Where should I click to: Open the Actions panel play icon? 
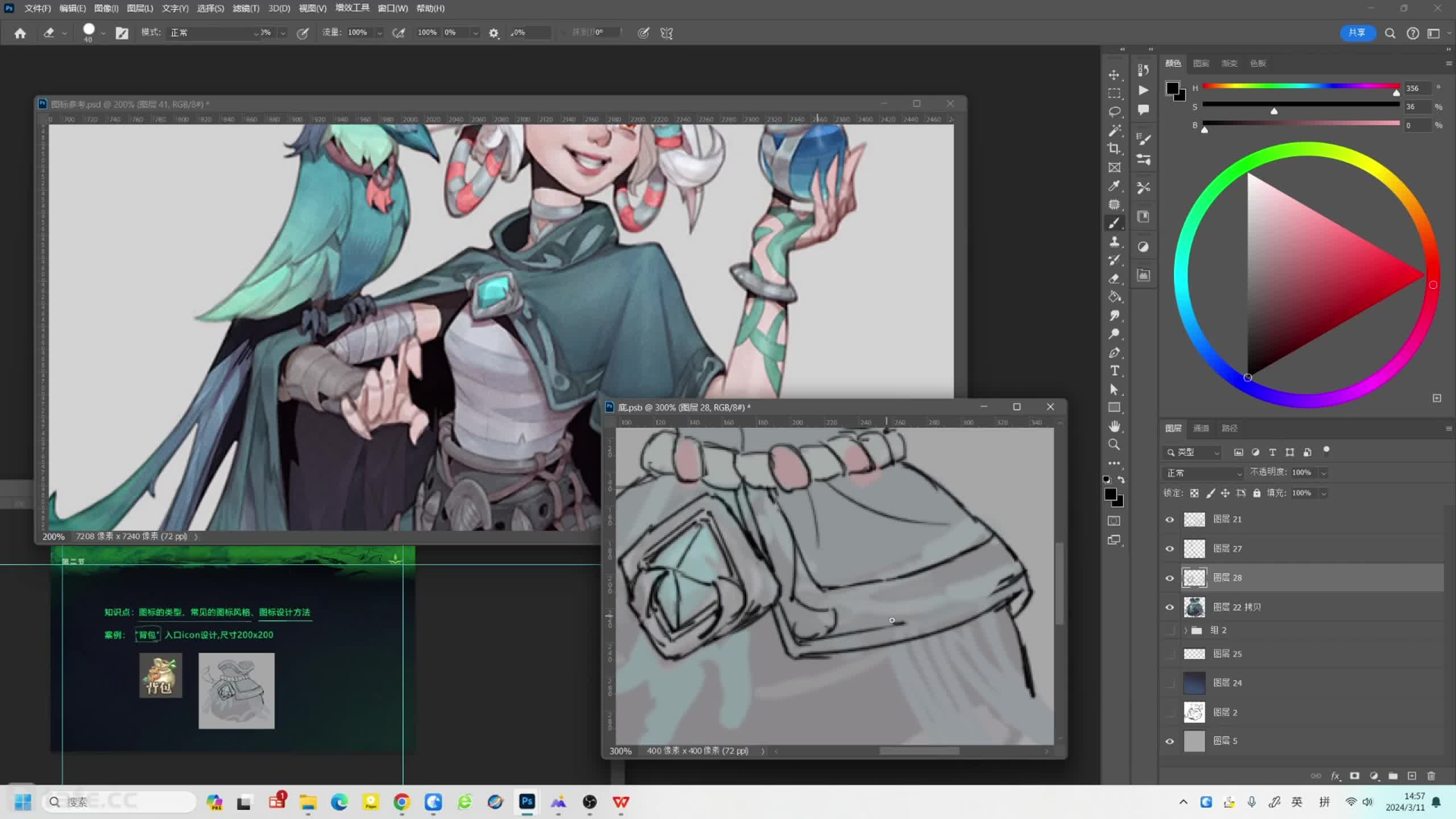click(x=1143, y=90)
